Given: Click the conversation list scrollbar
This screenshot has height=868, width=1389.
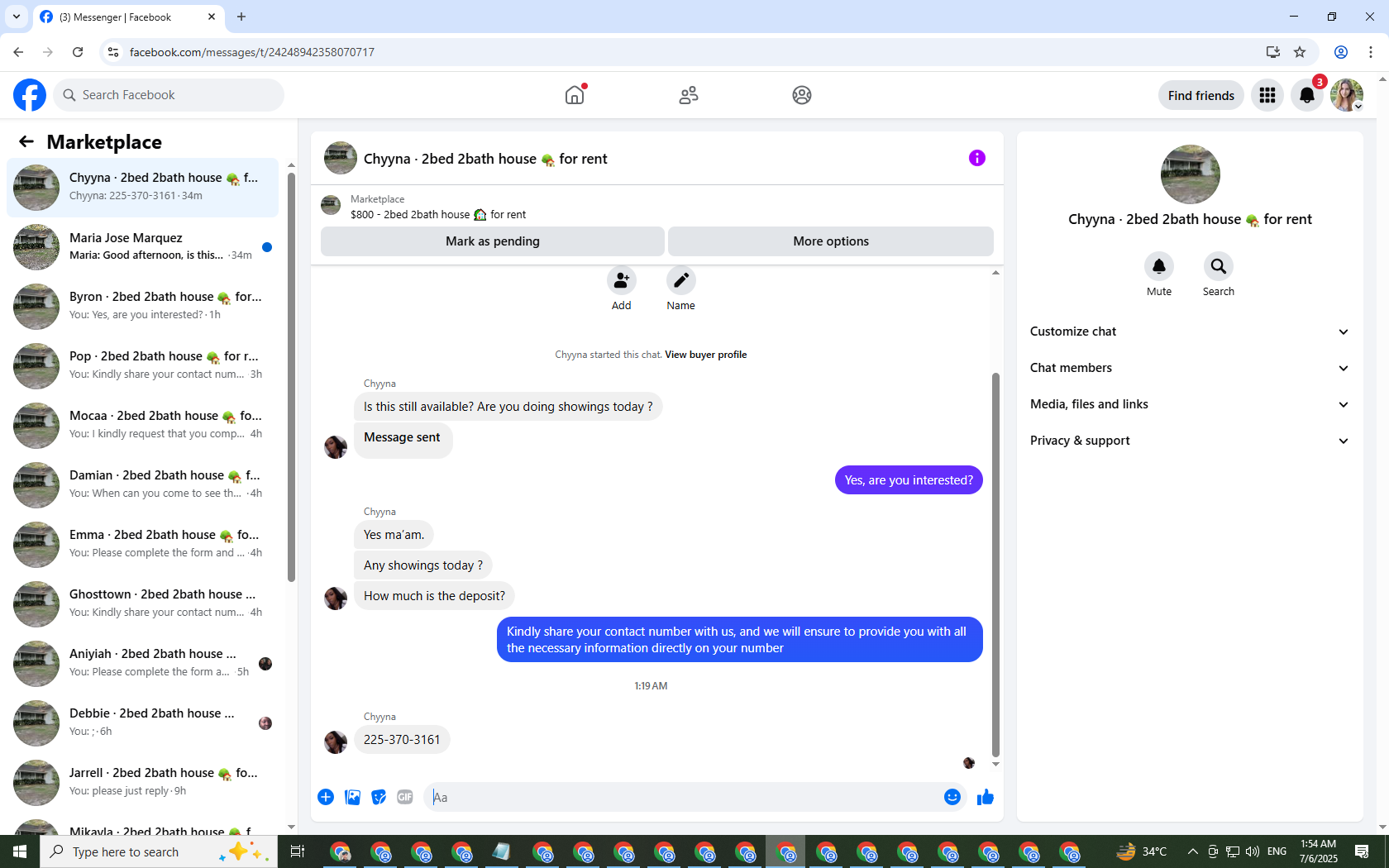Looking at the screenshot, I should point(291,376).
